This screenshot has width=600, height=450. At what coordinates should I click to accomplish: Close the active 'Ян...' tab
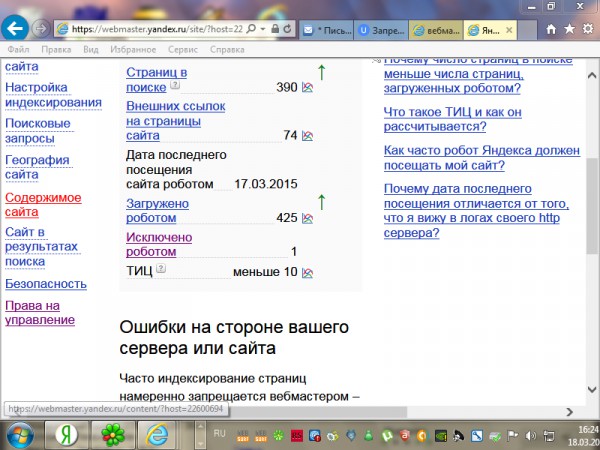click(509, 30)
